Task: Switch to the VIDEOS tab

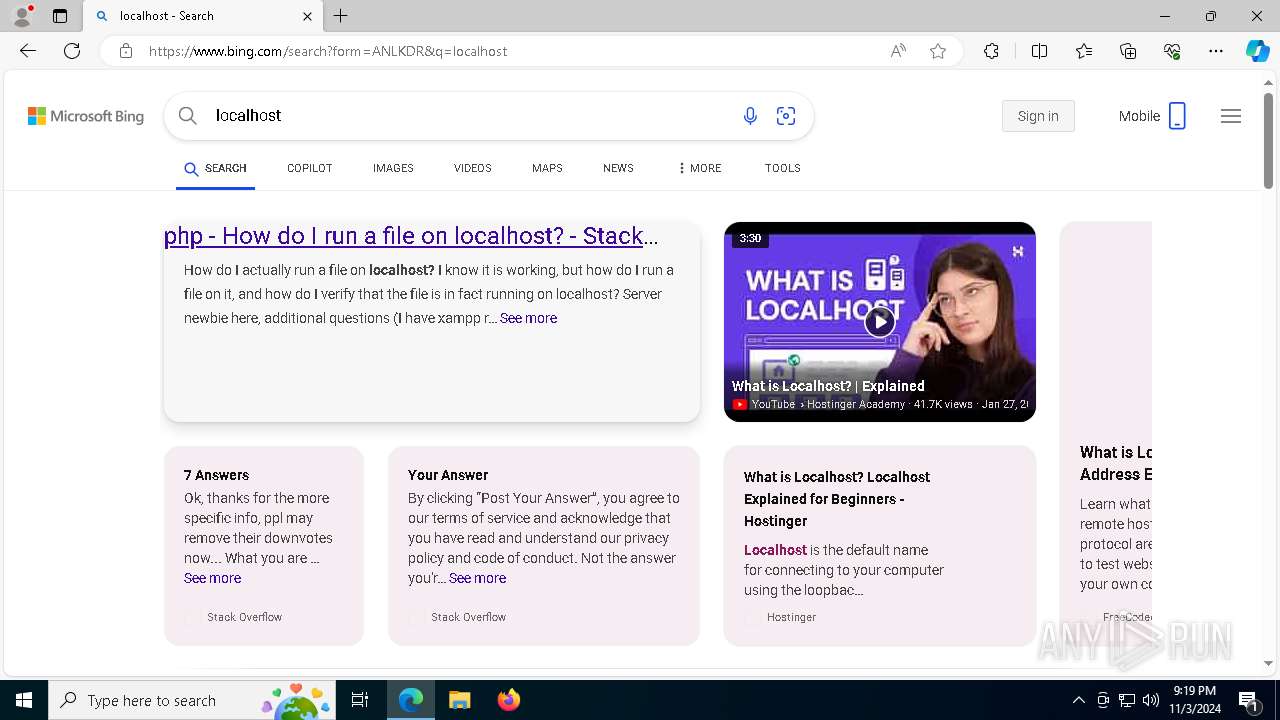Action: 472,168
